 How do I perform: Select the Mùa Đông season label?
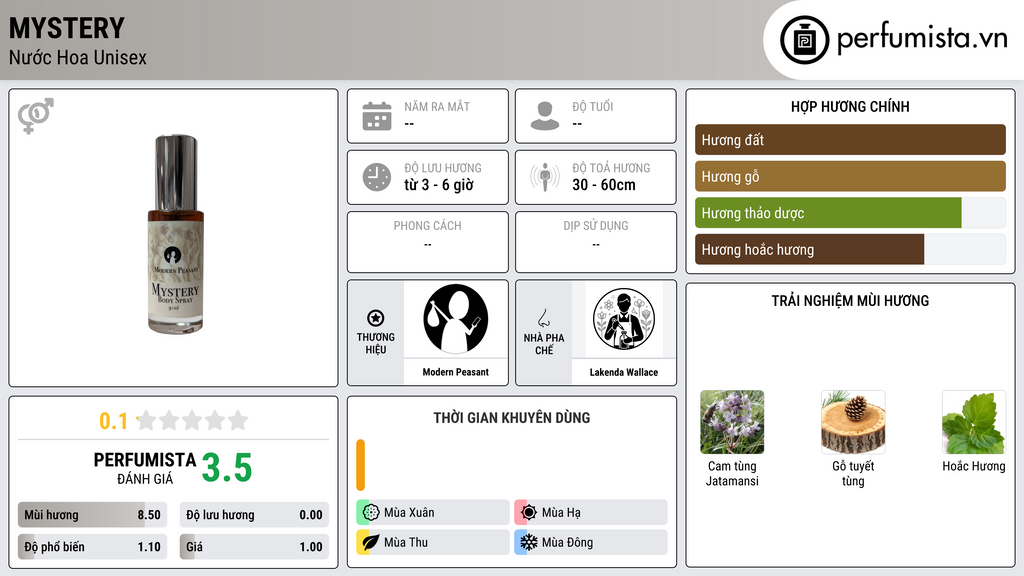click(567, 542)
